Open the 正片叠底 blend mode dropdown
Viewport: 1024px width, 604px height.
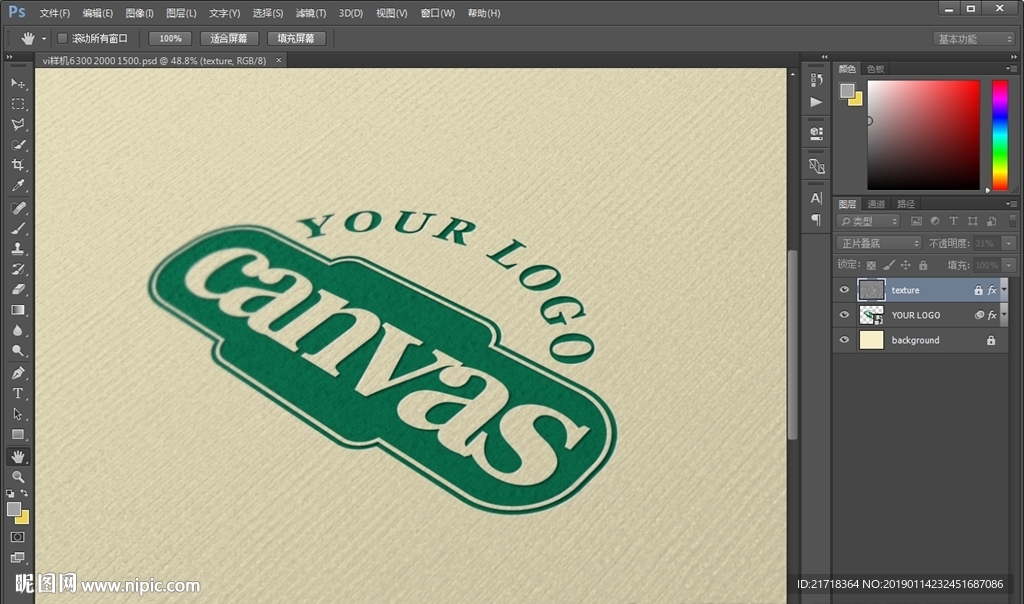879,243
